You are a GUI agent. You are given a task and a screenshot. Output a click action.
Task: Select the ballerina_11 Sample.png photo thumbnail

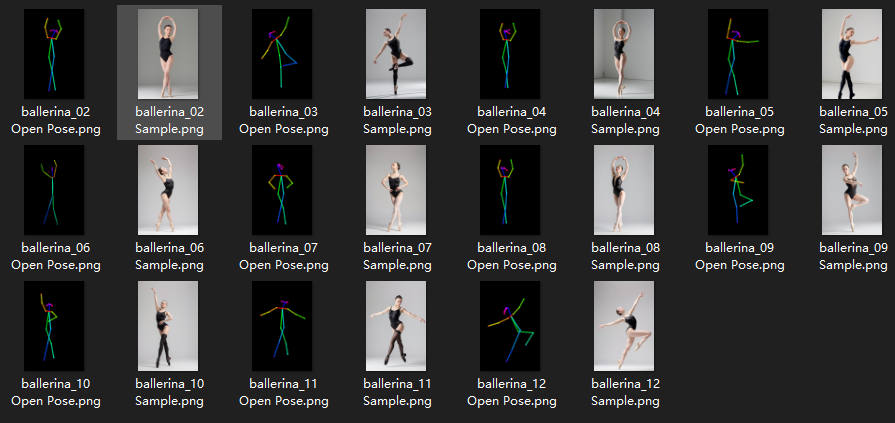coord(396,326)
